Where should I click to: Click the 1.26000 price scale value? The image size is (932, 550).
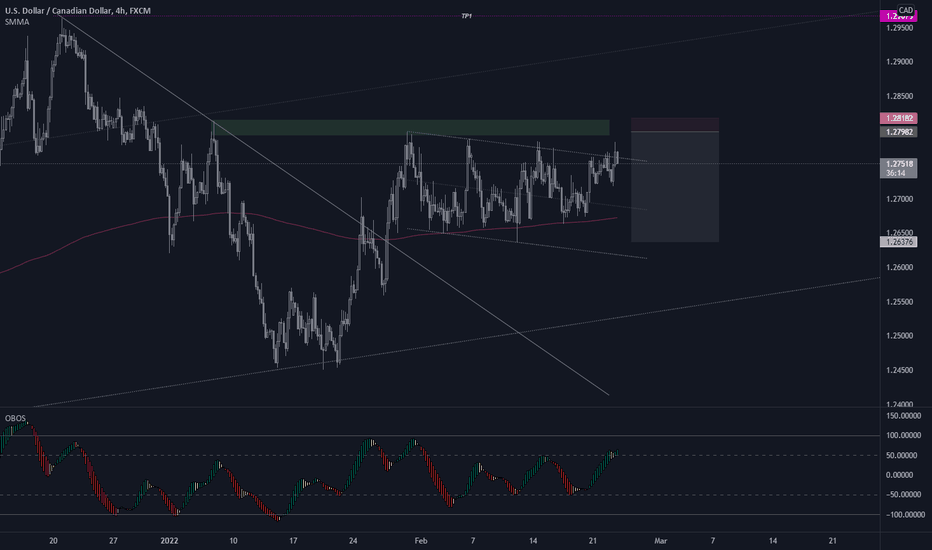pyautogui.click(x=899, y=268)
